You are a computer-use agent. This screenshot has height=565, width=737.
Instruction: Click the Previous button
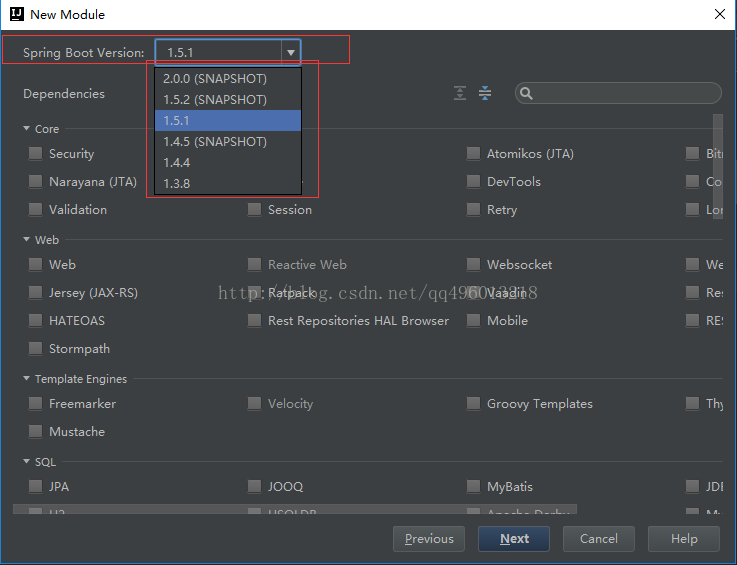(x=429, y=539)
